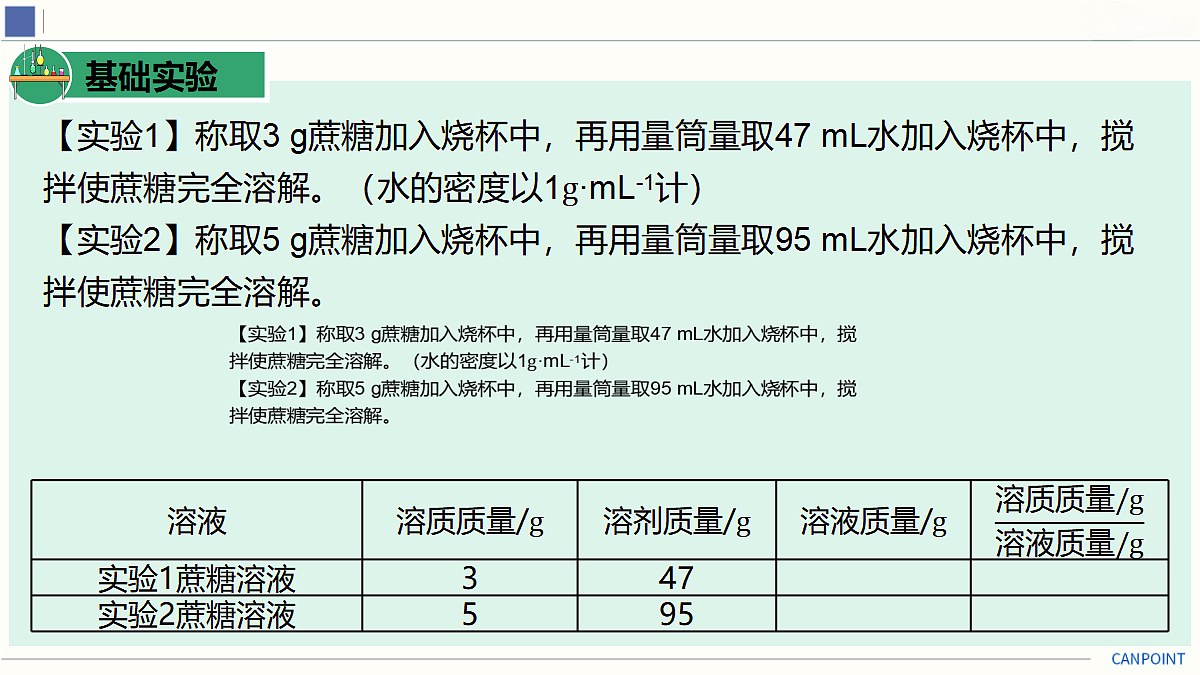This screenshot has height=675, width=1200.
Task: Click the 溶剂质量/g column header
Action: pyautogui.click(x=677, y=520)
